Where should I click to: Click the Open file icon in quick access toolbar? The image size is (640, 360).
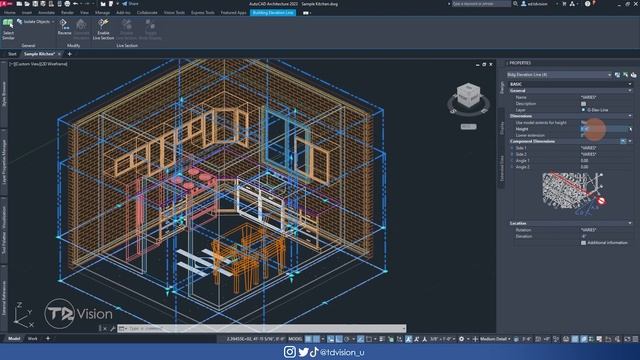[x=27, y=4]
